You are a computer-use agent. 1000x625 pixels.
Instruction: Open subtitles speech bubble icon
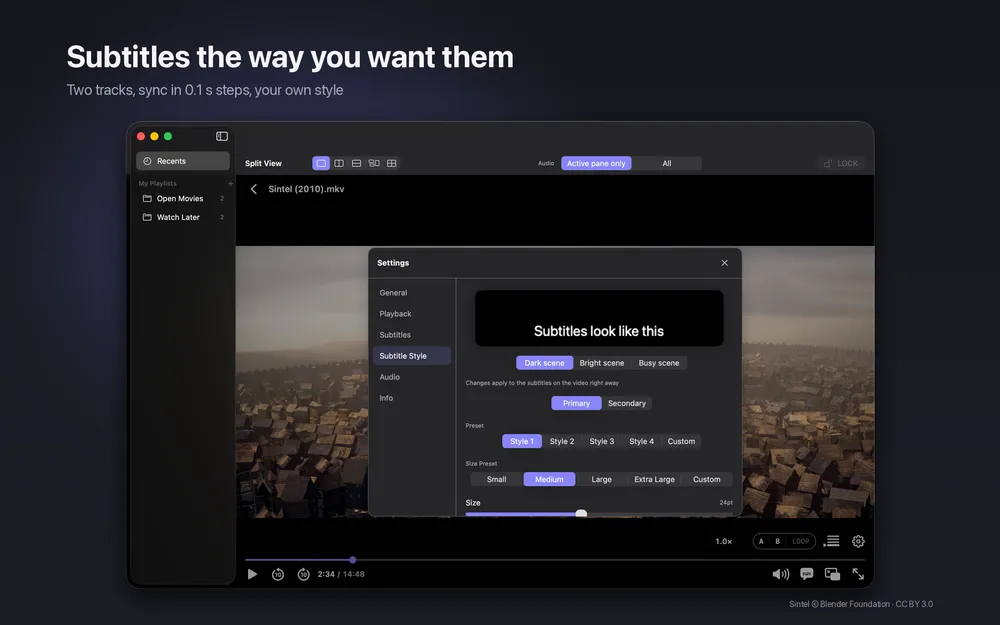click(x=807, y=574)
